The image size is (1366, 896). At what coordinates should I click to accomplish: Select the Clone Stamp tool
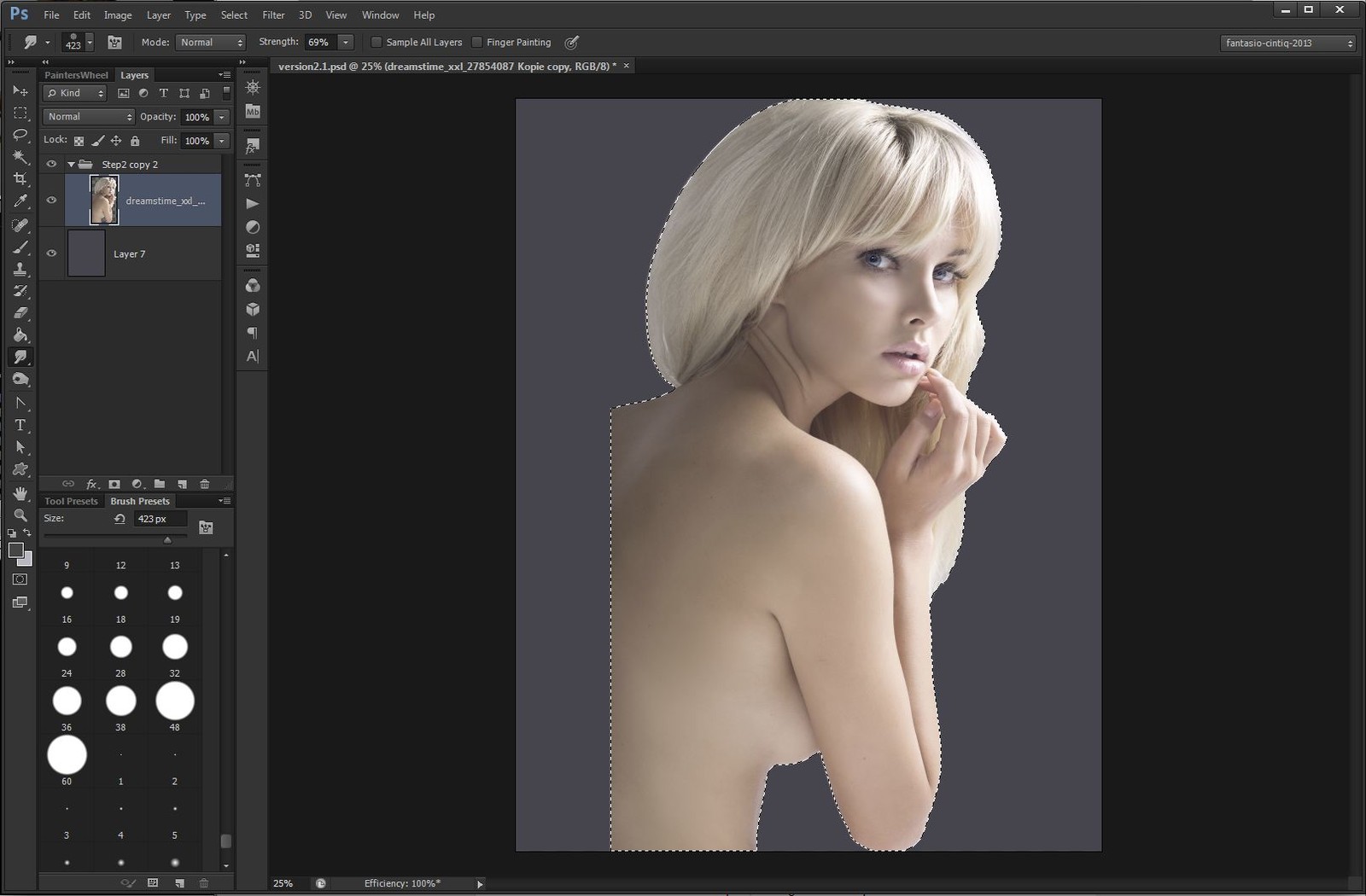point(20,270)
